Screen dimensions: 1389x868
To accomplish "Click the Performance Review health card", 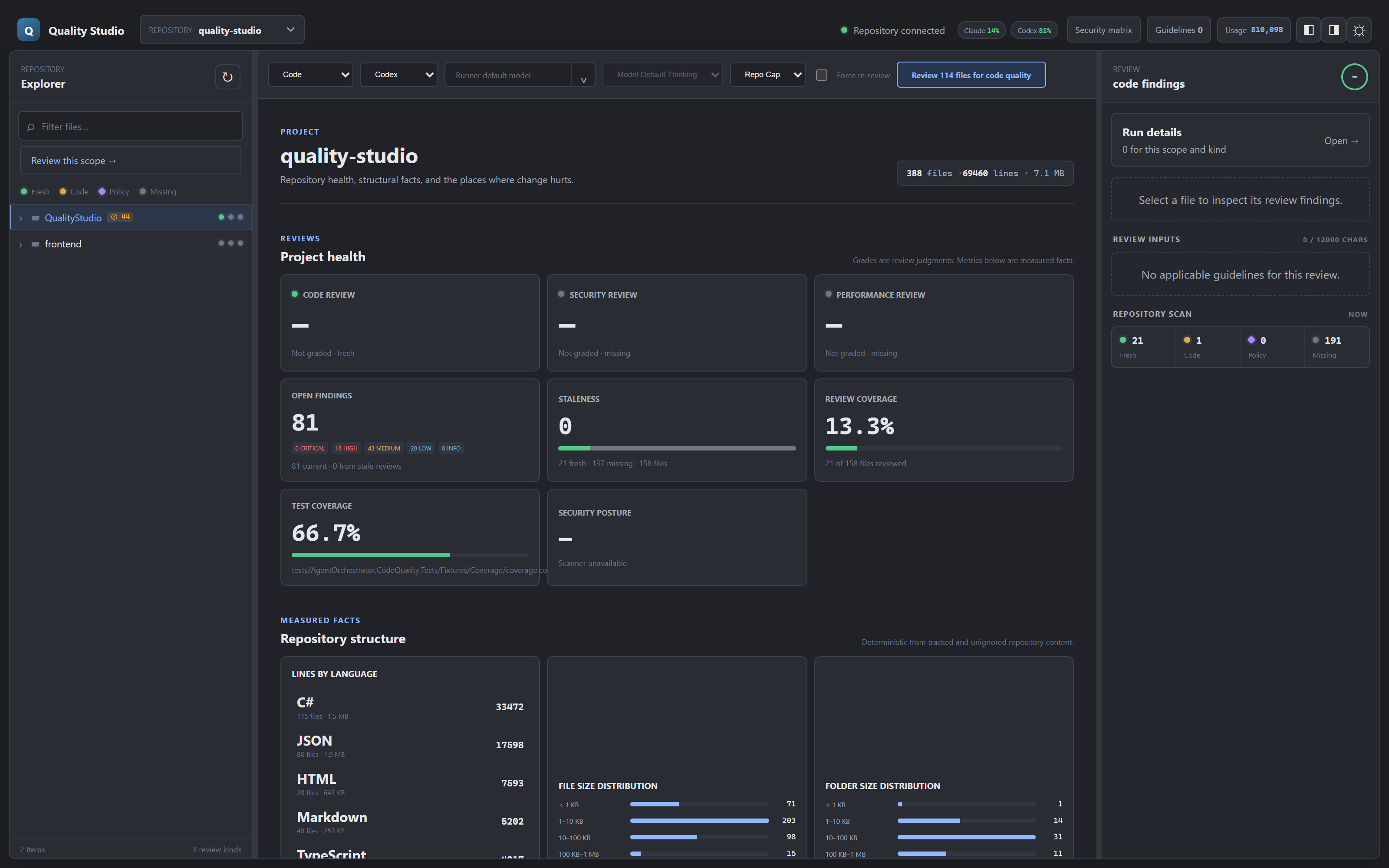I will point(944,322).
